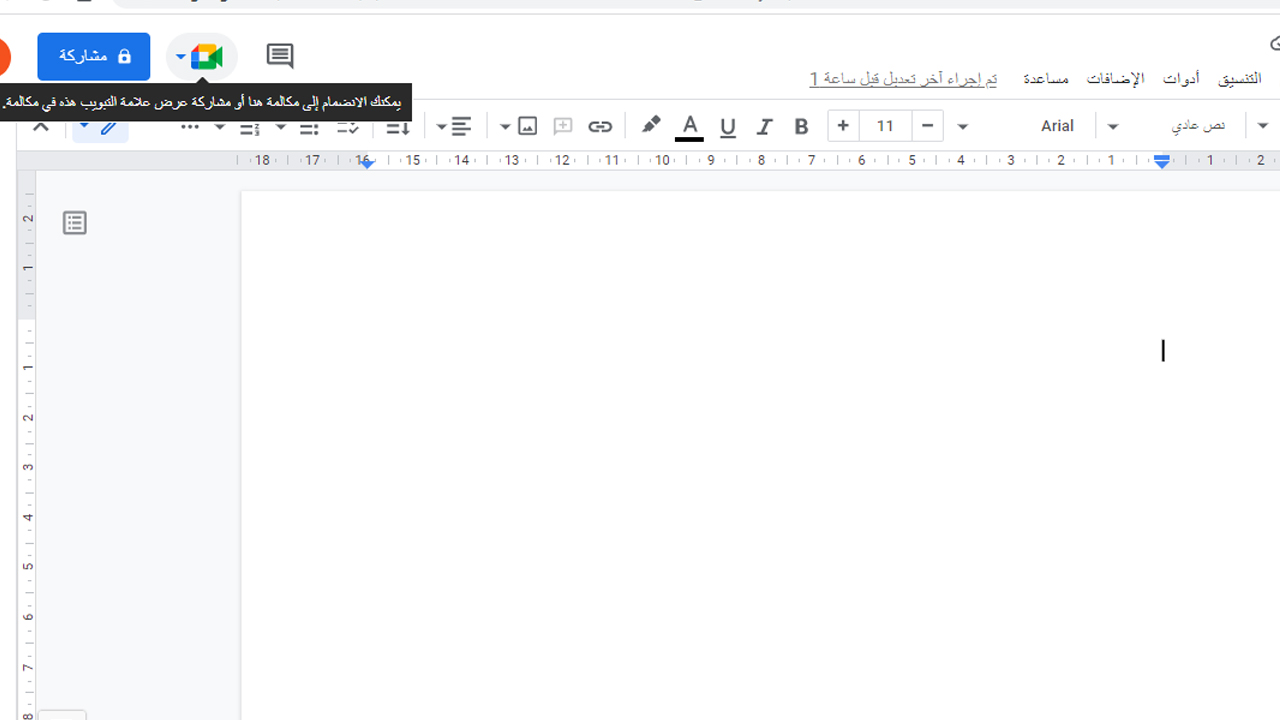
Task: Toggle underline formatting
Action: tap(728, 127)
